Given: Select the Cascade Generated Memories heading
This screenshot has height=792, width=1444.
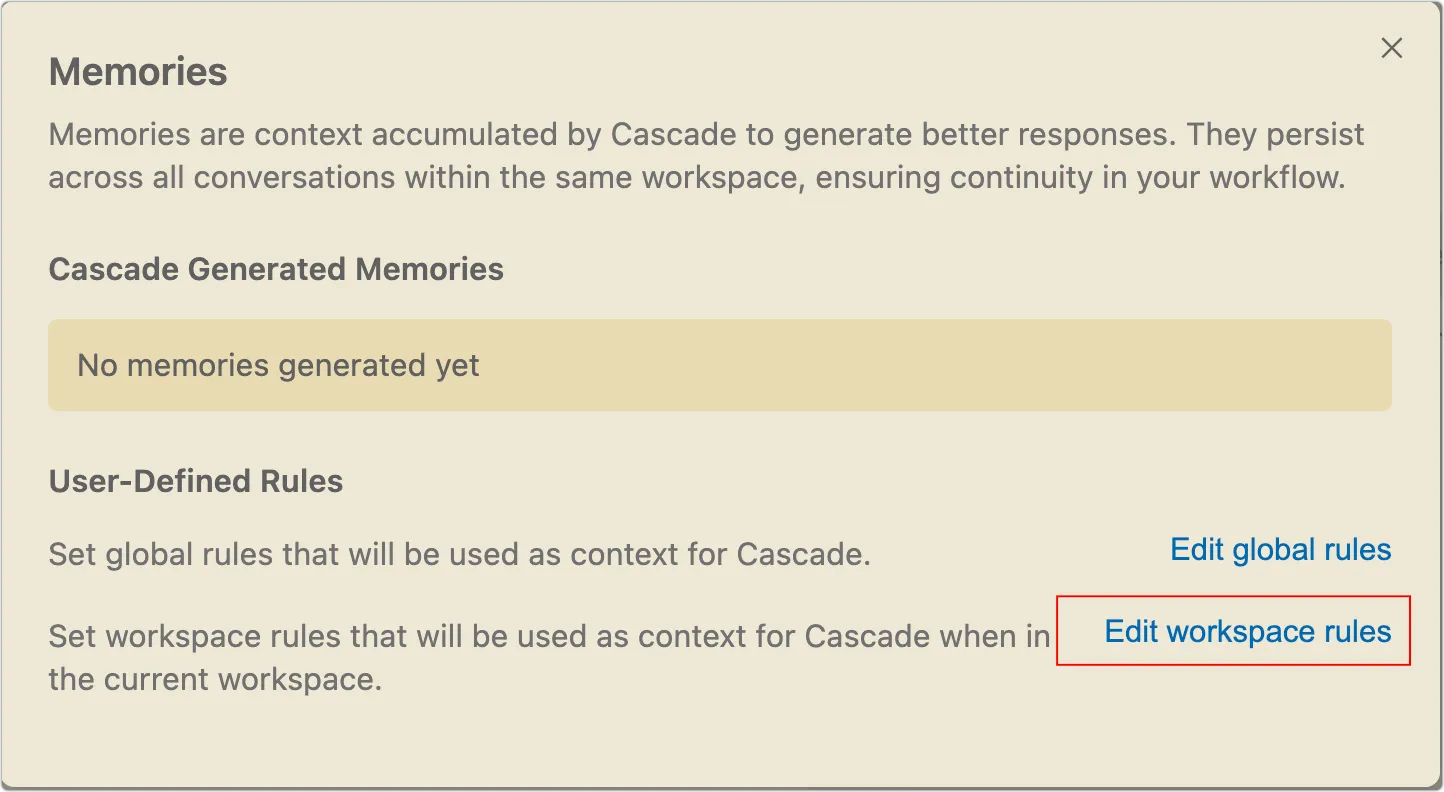Looking at the screenshot, I should pyautogui.click(x=276, y=269).
